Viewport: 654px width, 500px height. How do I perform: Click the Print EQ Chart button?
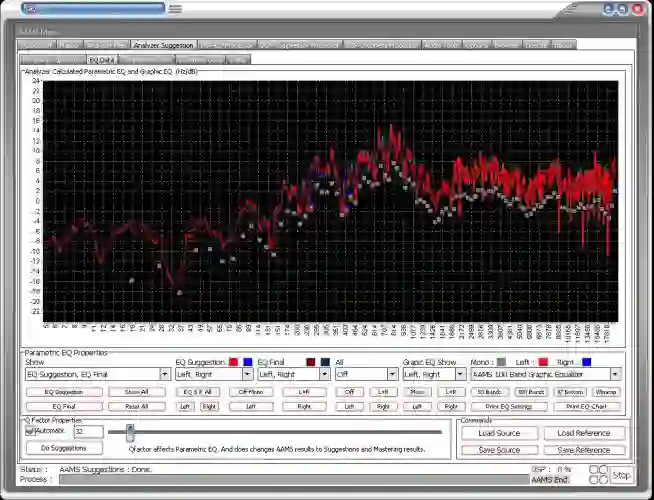tap(587, 406)
